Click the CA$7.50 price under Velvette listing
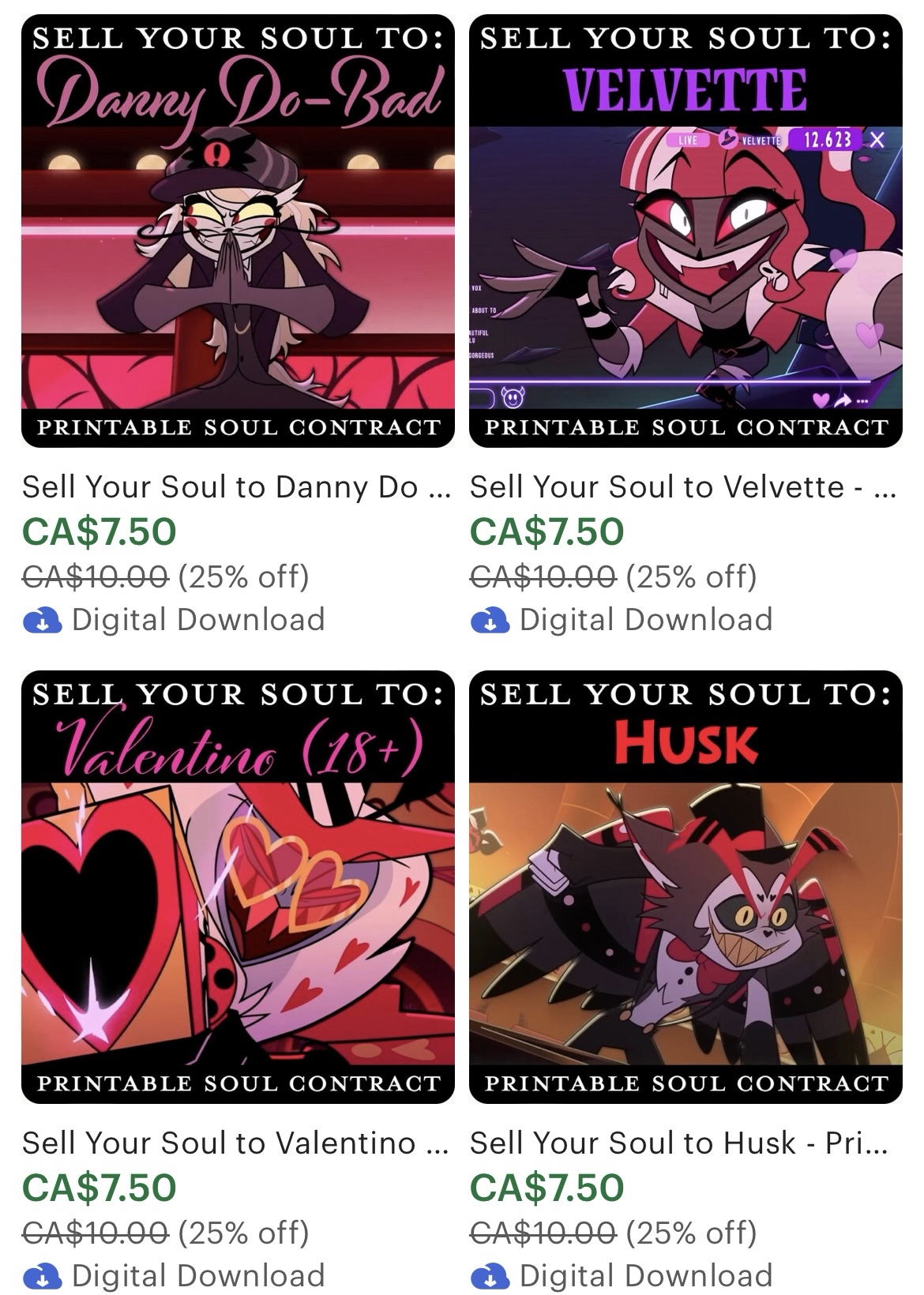Viewport: 924px width, 1295px height. [547, 531]
